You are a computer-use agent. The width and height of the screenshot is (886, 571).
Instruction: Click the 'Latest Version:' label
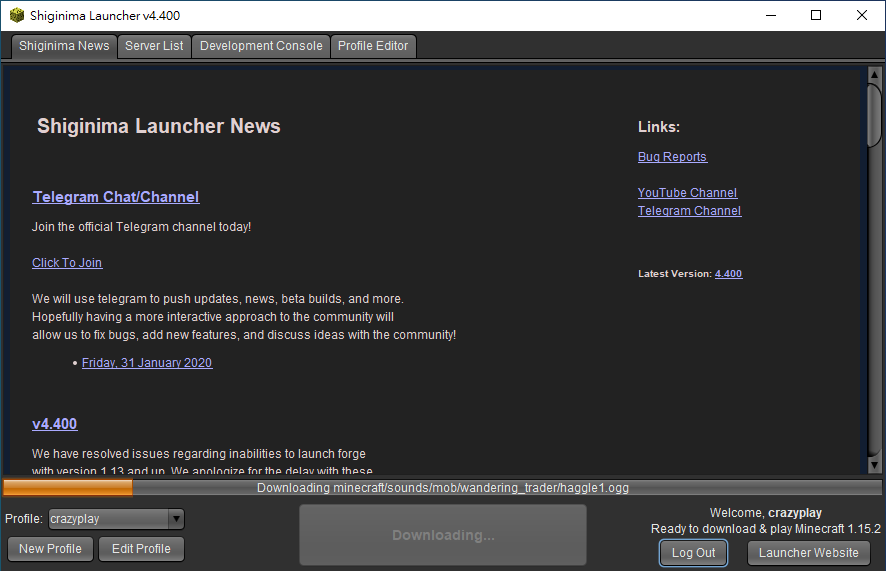[675, 273]
